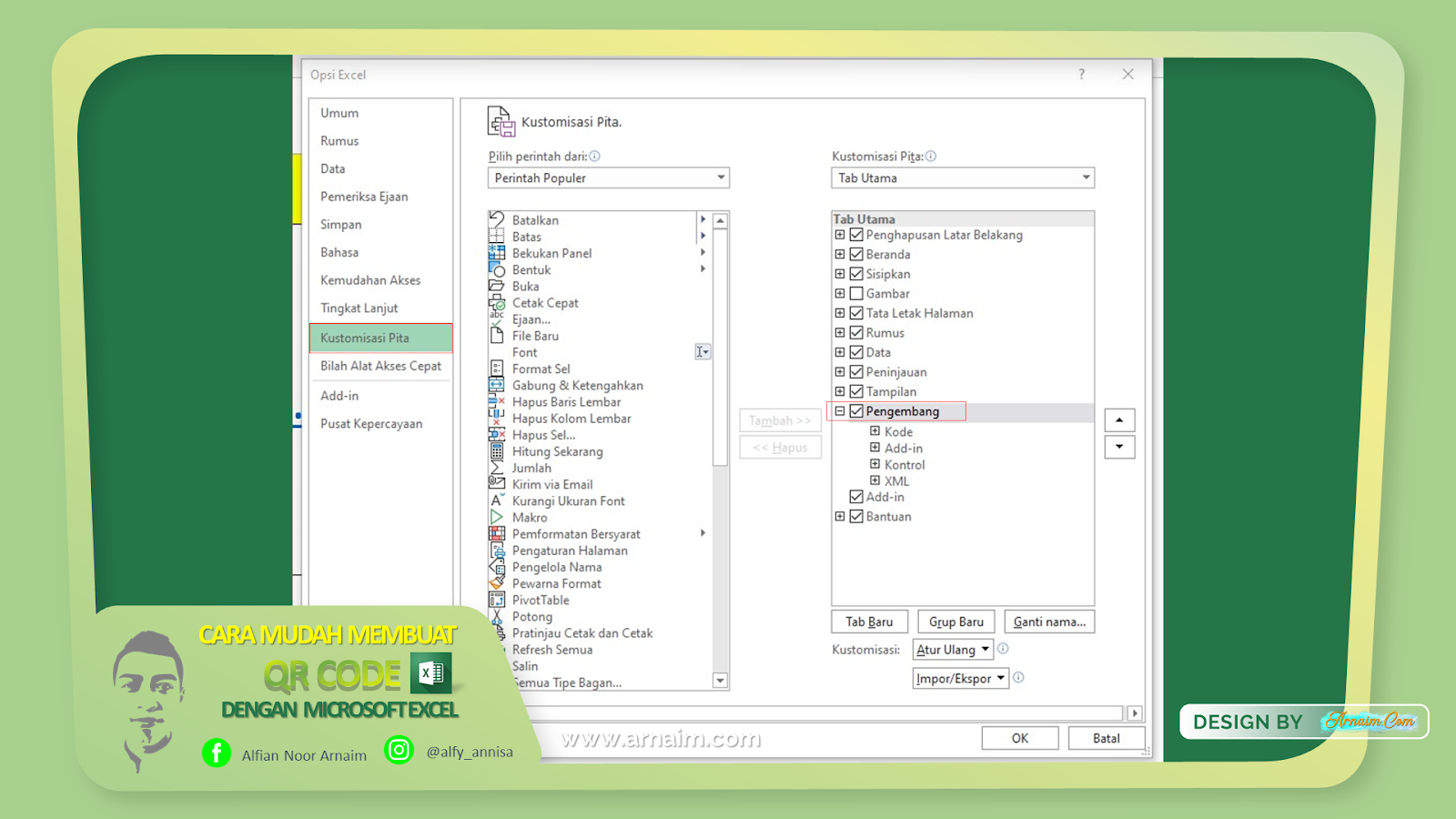Click the Gabung & Ketengahkan merge icon
Viewport: 1456px width, 819px height.
click(497, 385)
